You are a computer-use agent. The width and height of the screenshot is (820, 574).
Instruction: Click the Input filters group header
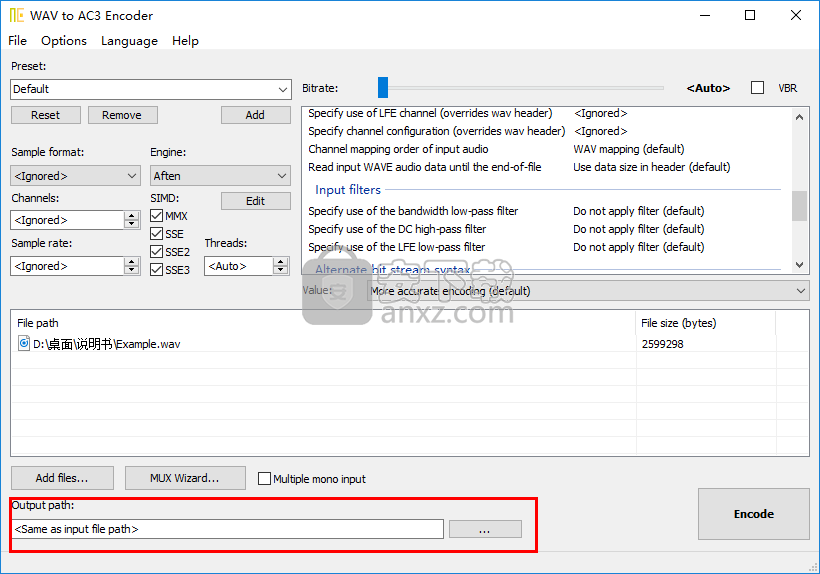click(348, 190)
